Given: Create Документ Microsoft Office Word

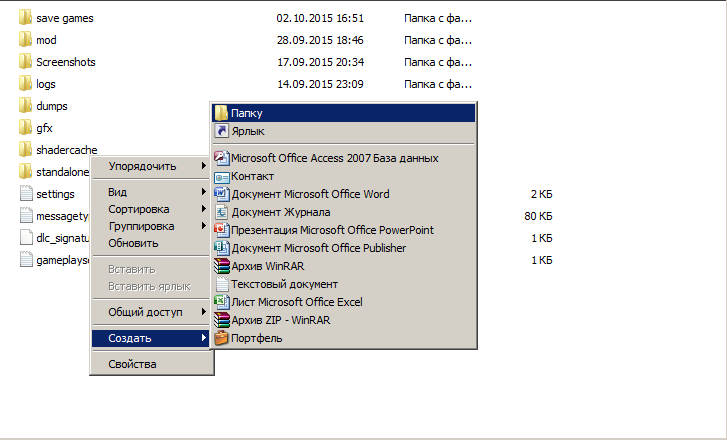Looking at the screenshot, I should pos(344,194).
